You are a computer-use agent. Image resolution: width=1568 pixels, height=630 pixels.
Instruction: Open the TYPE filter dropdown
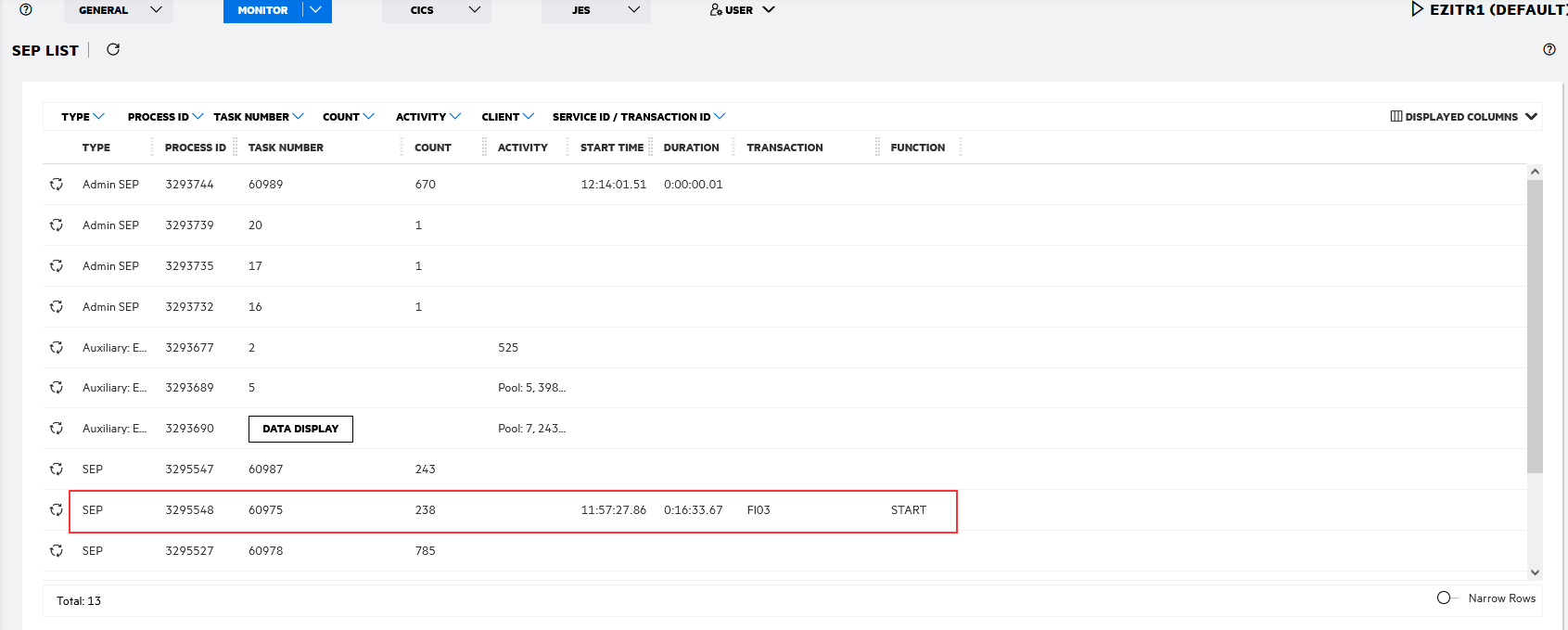pyautogui.click(x=83, y=117)
